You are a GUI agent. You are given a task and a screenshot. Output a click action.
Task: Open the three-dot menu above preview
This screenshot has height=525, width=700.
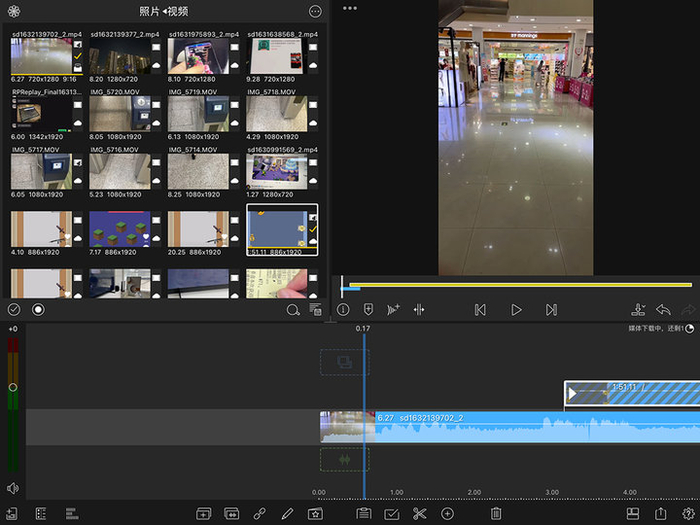[349, 8]
